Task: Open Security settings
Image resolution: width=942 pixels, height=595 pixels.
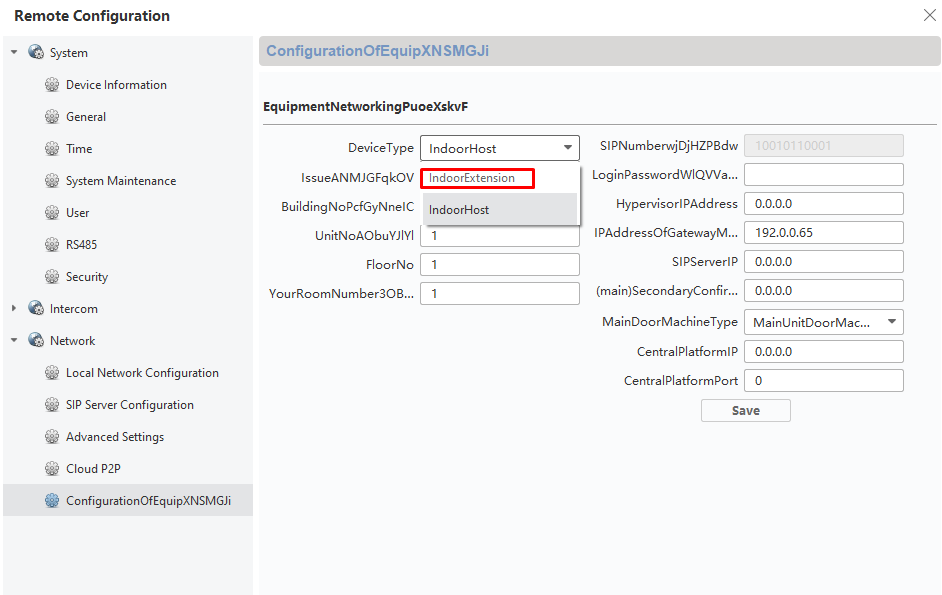Action: tap(87, 276)
